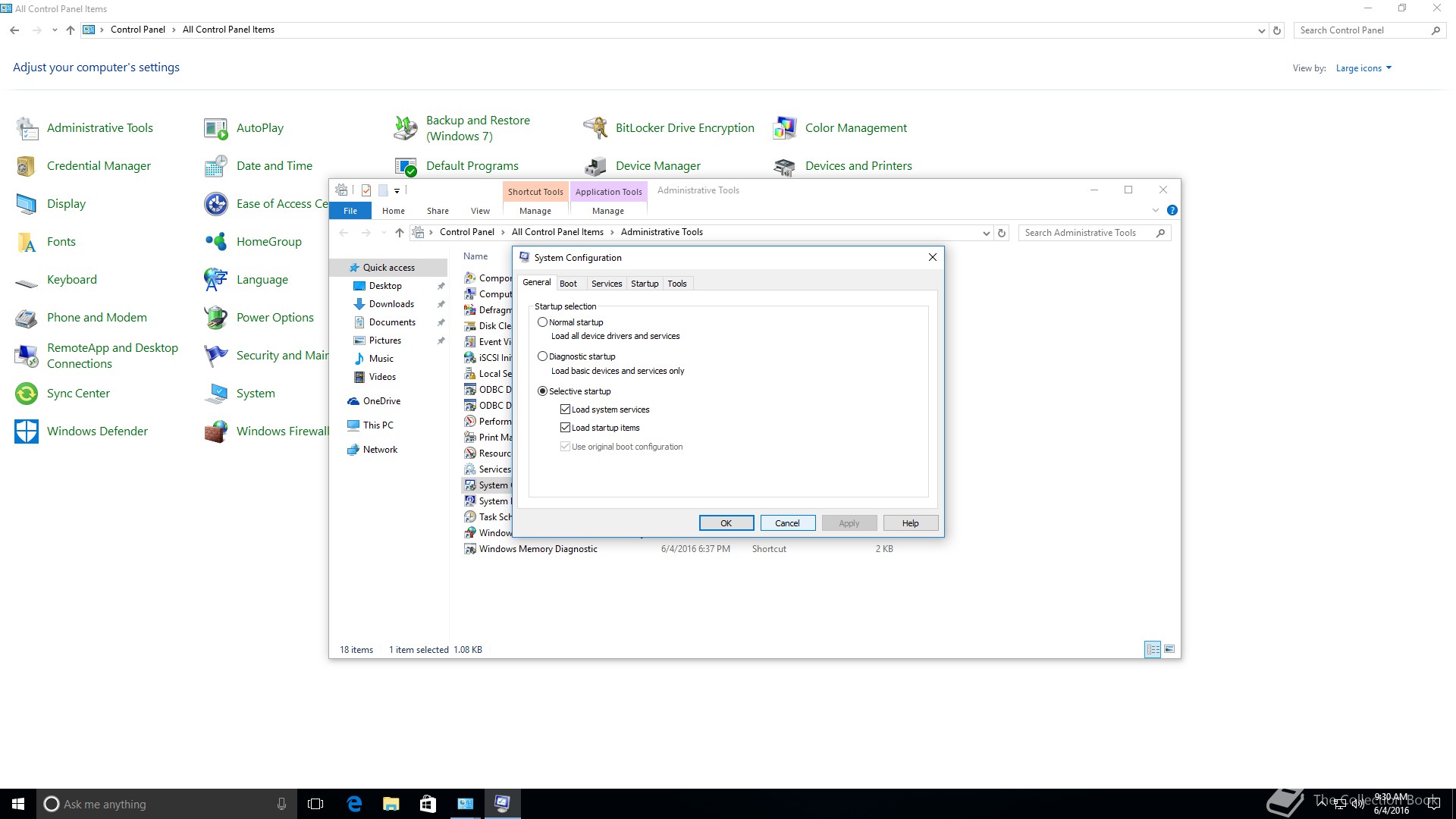Select Network in navigation pane

point(380,450)
